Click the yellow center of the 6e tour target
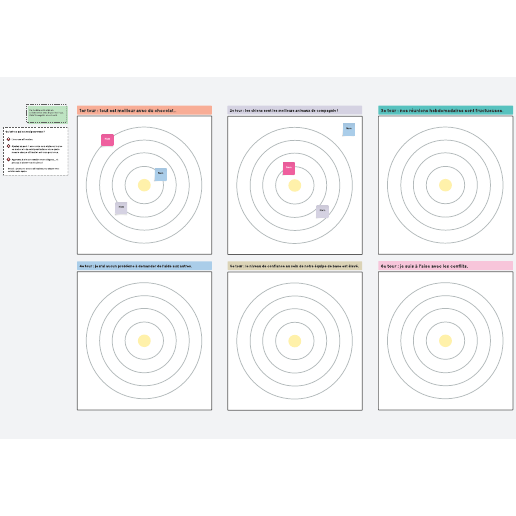 point(445,341)
